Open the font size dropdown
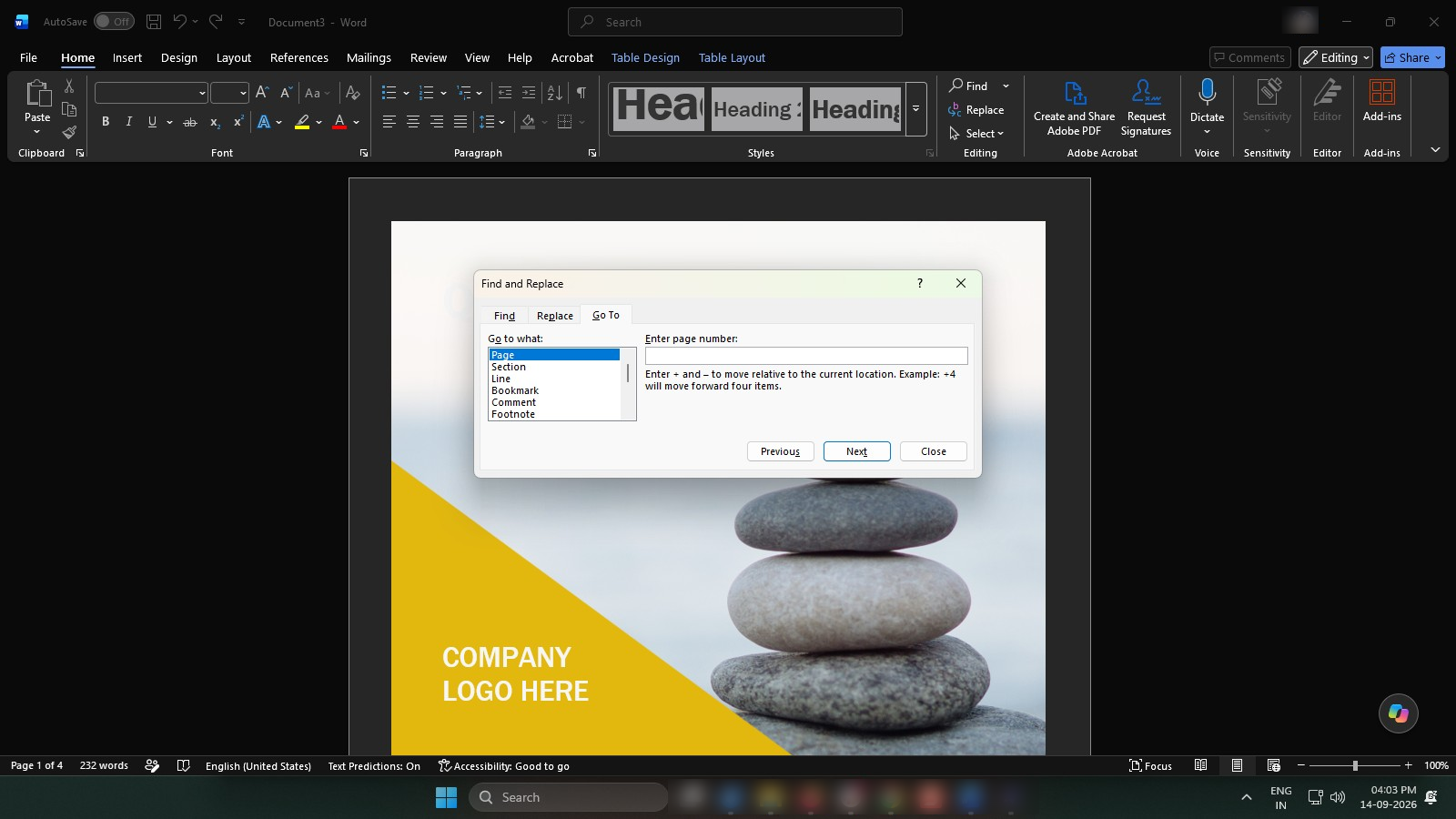 [243, 93]
